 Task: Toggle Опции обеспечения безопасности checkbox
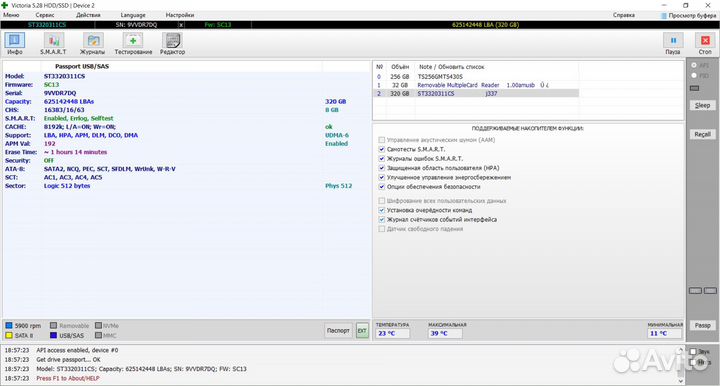pos(382,187)
